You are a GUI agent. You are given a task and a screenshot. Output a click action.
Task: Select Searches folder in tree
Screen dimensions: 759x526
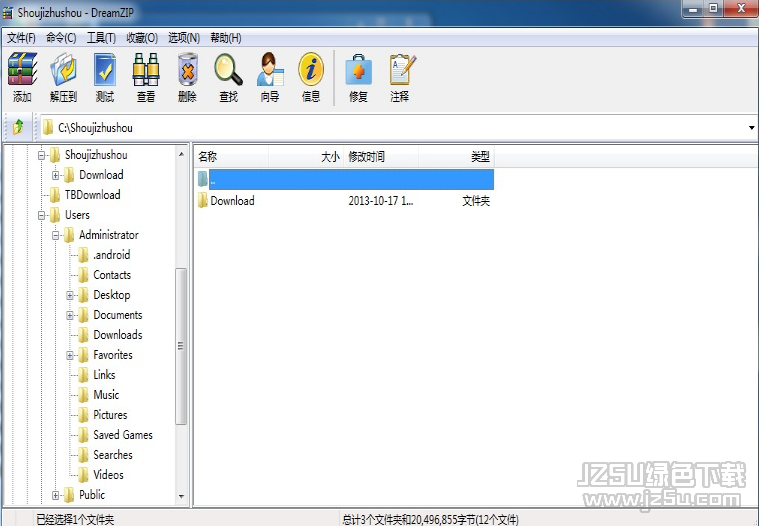[x=113, y=455]
